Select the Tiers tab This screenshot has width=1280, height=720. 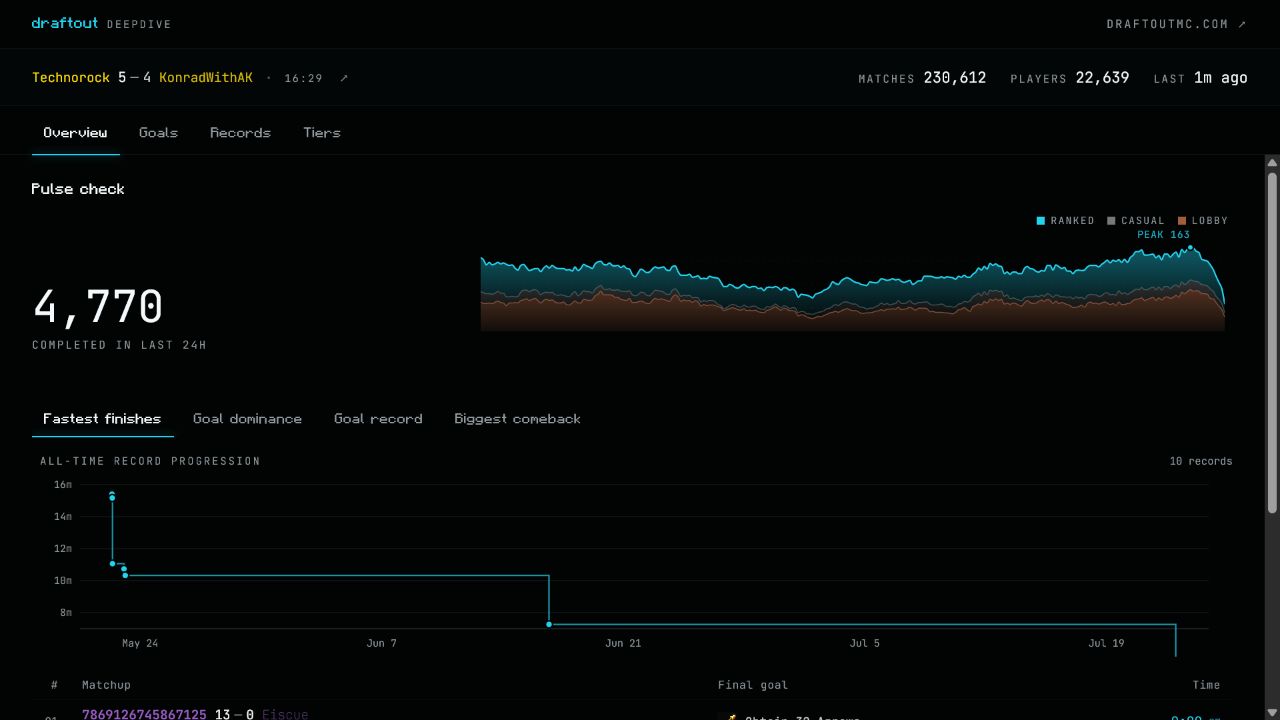click(x=322, y=132)
